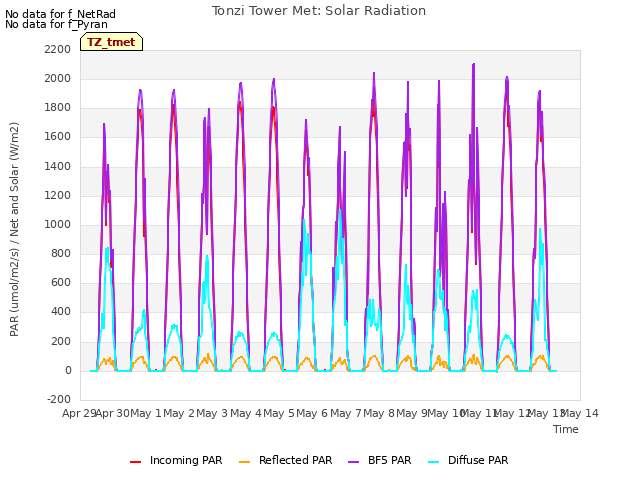This screenshot has height=480, width=640.
Task: Click the Reflected PAR legend label
Action: tap(296, 460)
